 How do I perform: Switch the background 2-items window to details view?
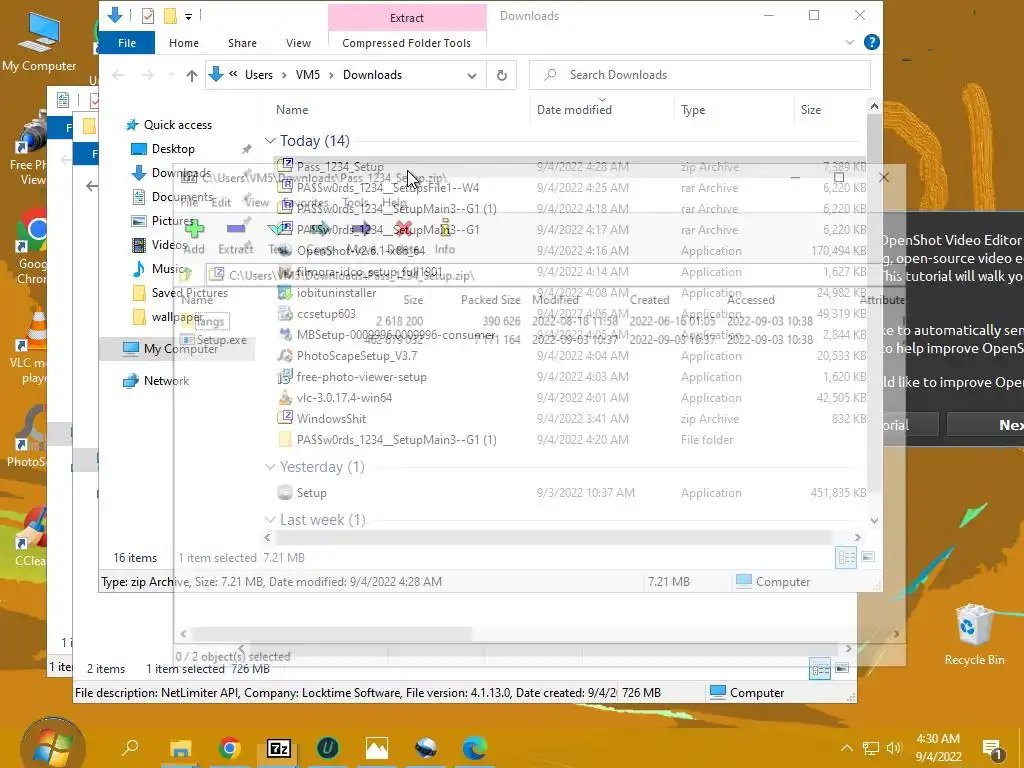tap(820, 669)
